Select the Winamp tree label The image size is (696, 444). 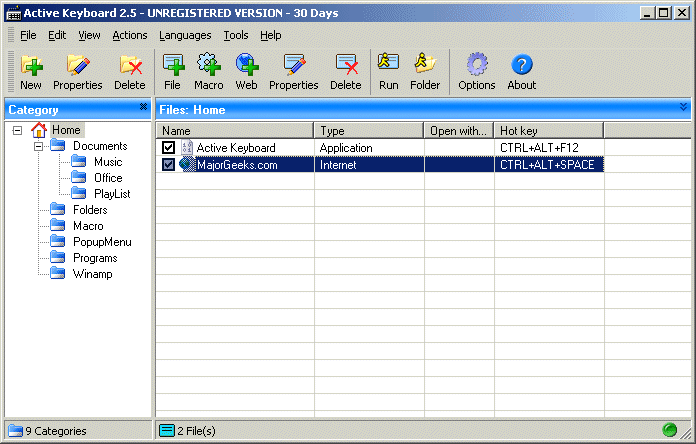92,274
